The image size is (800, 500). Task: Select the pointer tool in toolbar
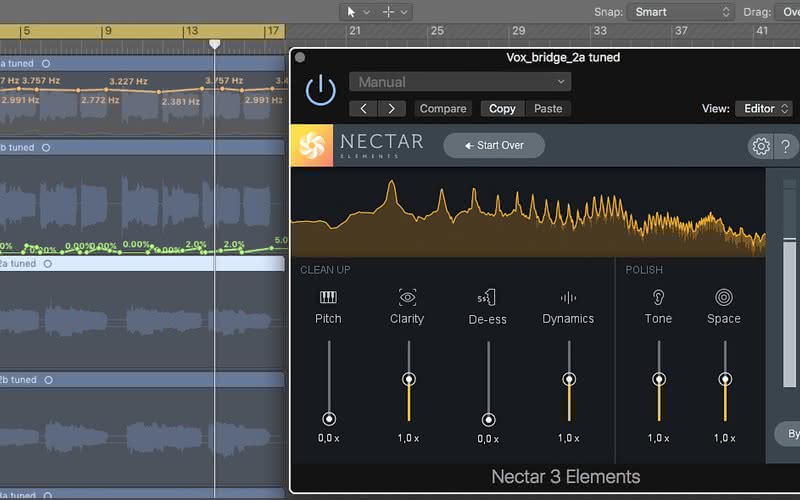coord(351,12)
